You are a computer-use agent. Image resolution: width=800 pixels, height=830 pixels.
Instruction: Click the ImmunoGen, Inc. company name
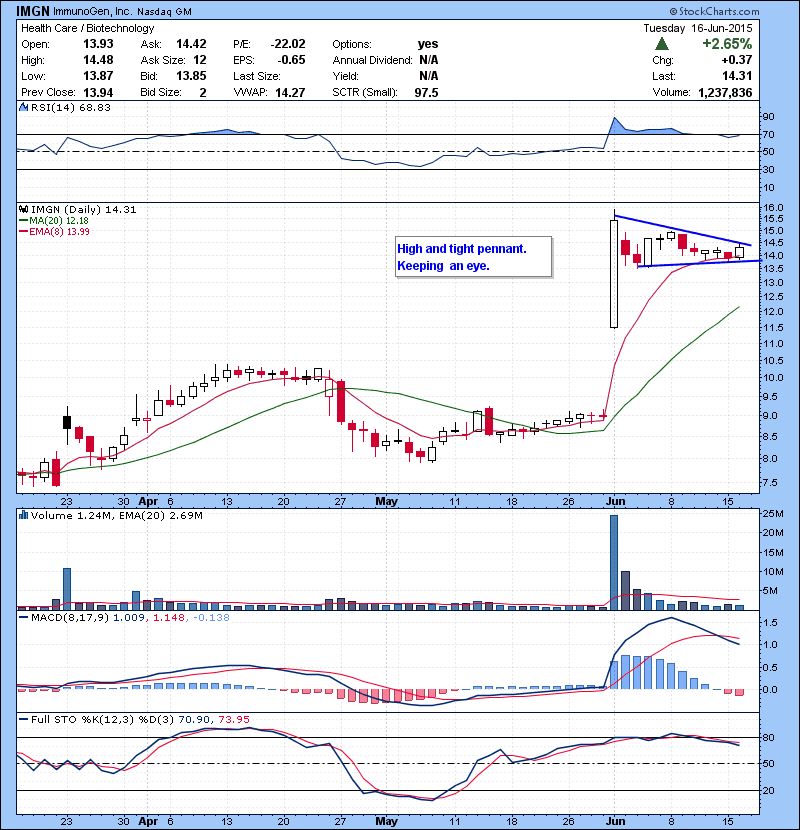tap(93, 12)
